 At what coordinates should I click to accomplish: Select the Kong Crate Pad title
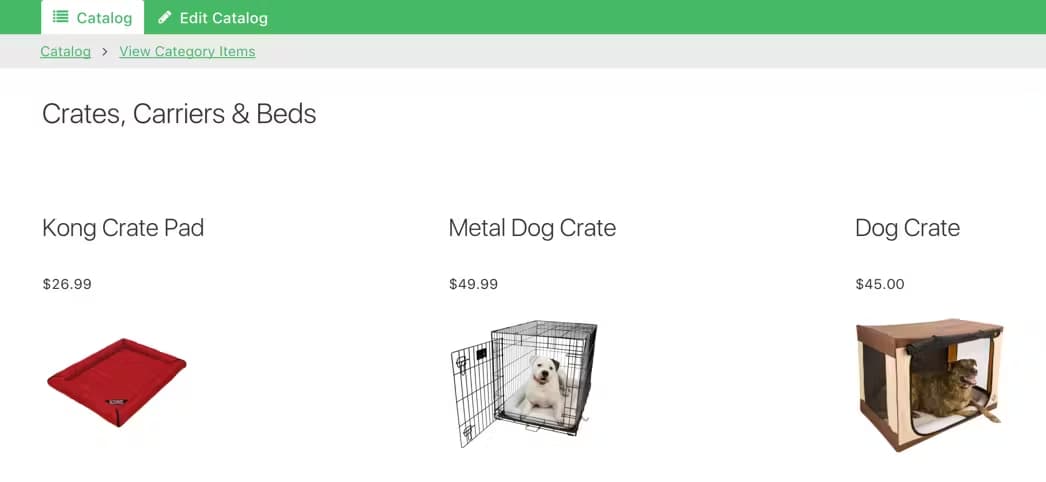click(123, 228)
